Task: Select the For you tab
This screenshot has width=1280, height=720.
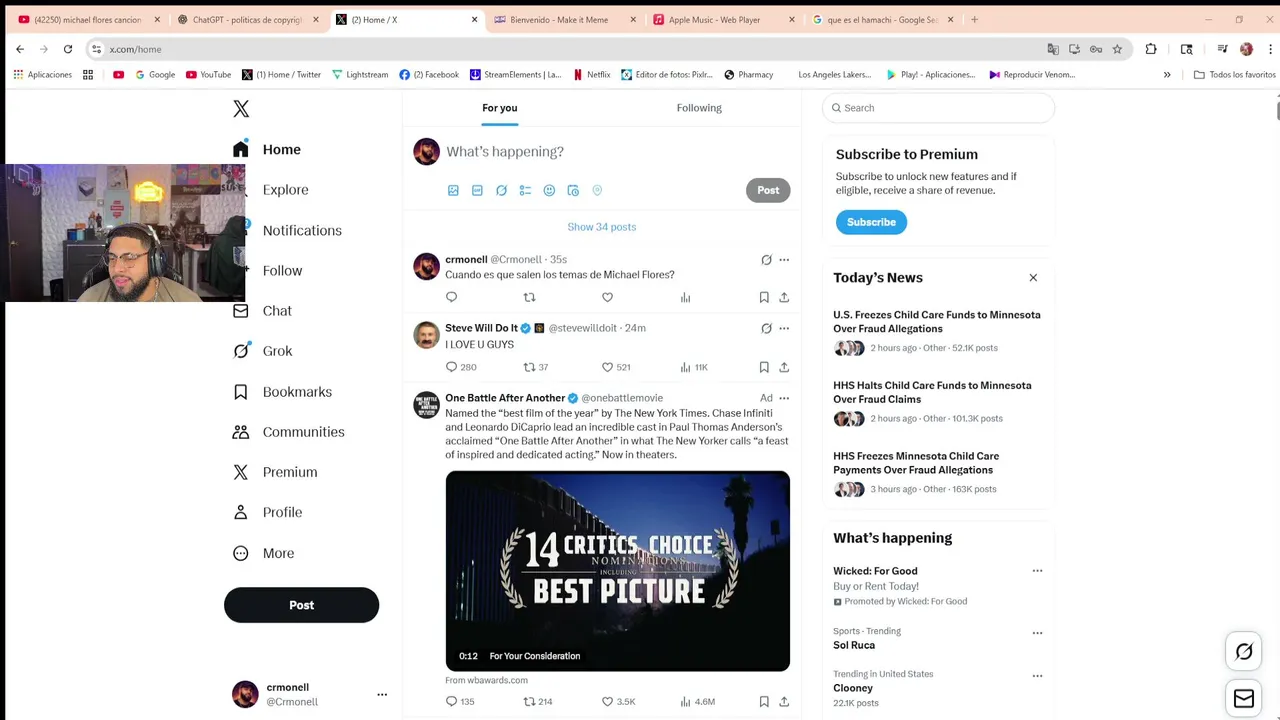Action: 500,108
